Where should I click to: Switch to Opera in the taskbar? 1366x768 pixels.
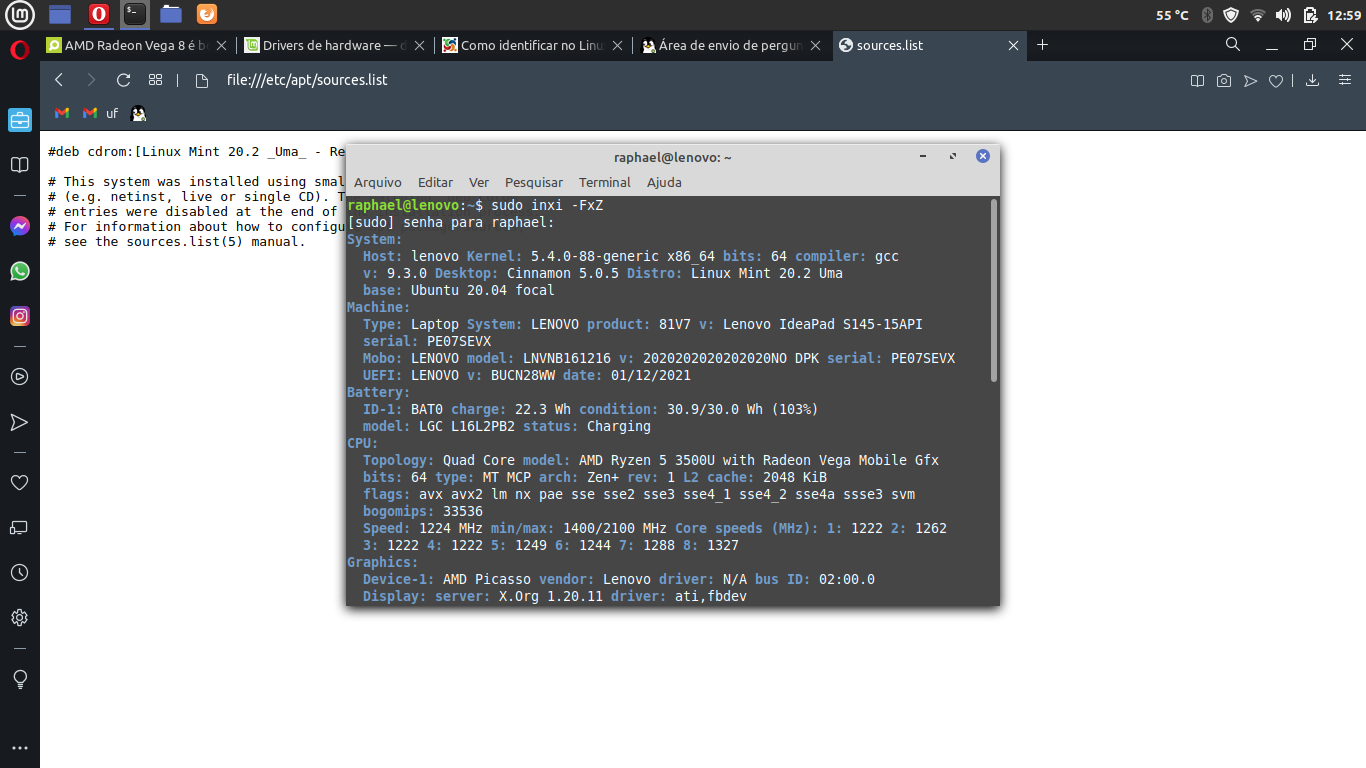pyautogui.click(x=98, y=14)
